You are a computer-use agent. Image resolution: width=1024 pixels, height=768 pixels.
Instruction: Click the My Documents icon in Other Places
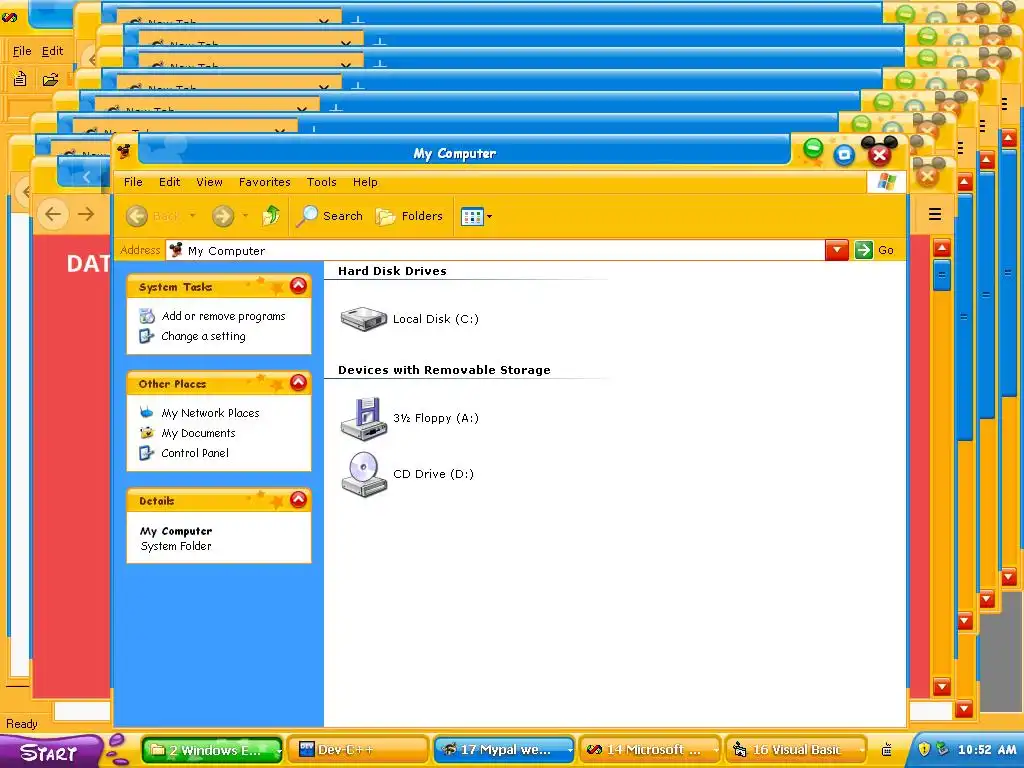[147, 433]
